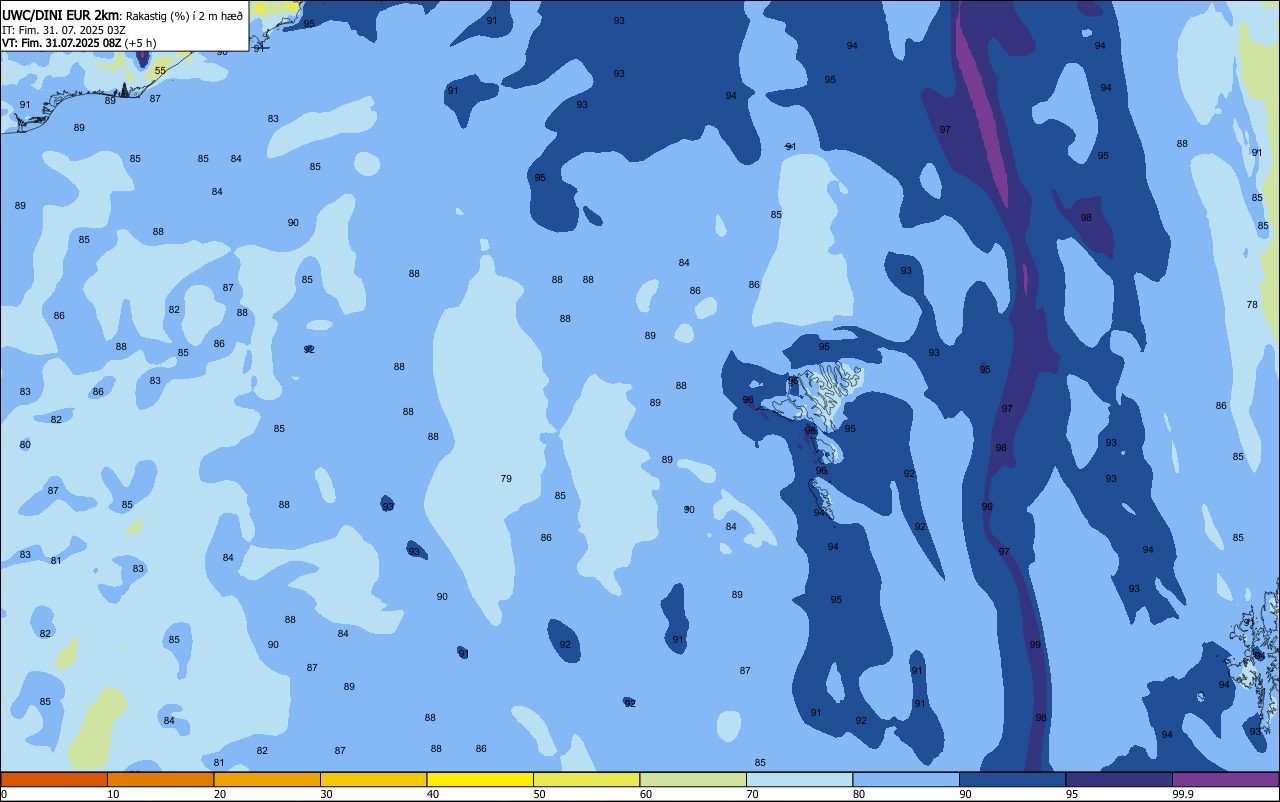Click the legend tick label 0
1280x802 pixels.
(x=4, y=794)
